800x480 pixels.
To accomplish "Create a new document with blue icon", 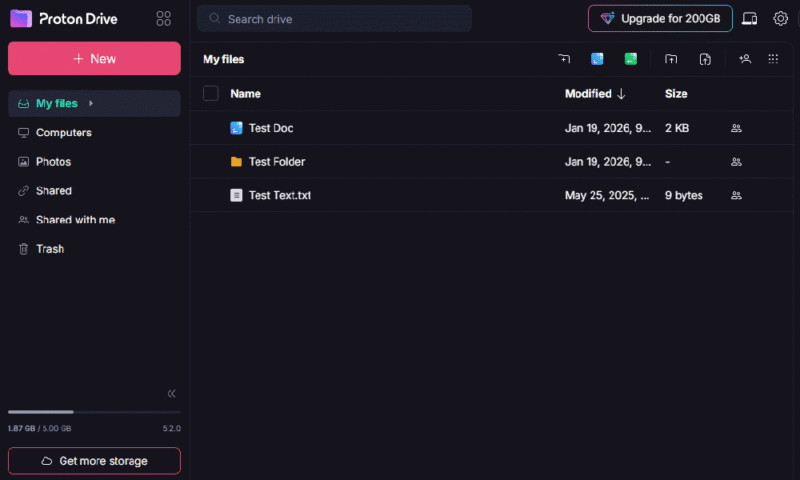I will 597,59.
